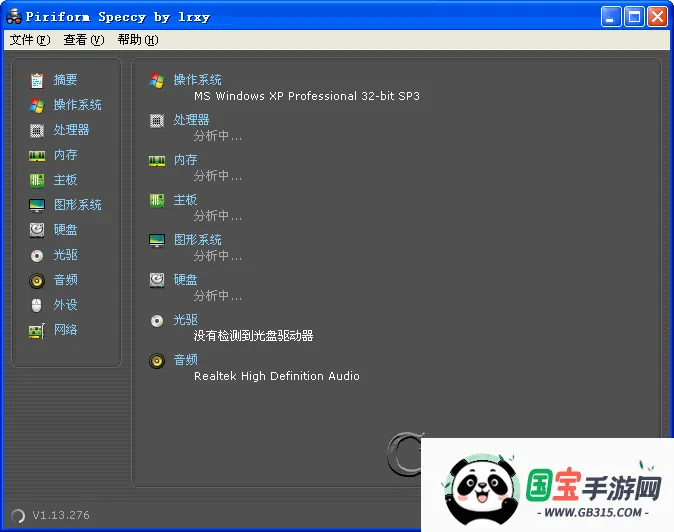The image size is (674, 532).
Task: Click text MS Windows XP Professional 32-bit SP3
Action: tap(306, 96)
